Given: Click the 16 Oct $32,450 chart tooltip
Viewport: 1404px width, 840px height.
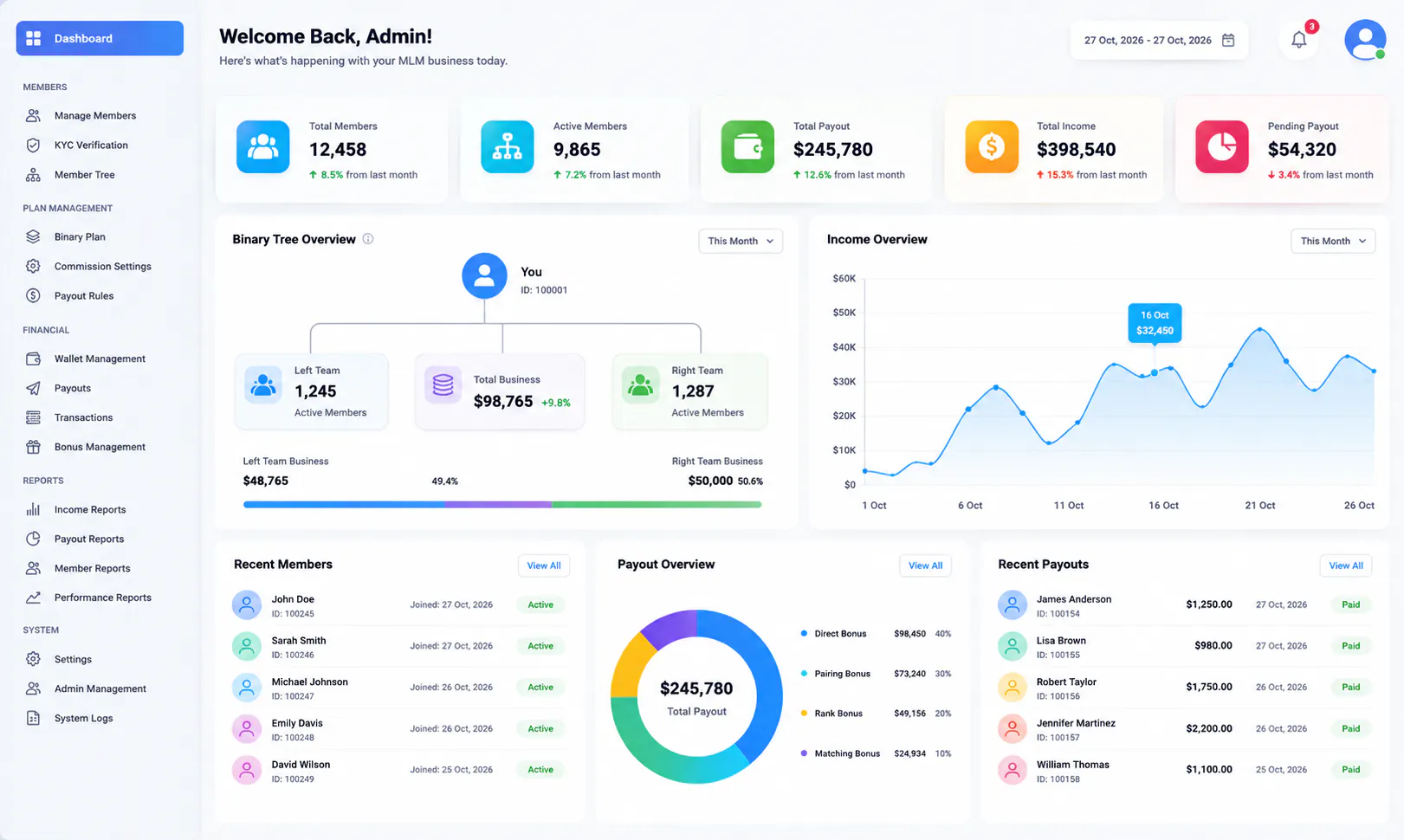Looking at the screenshot, I should [x=1155, y=323].
